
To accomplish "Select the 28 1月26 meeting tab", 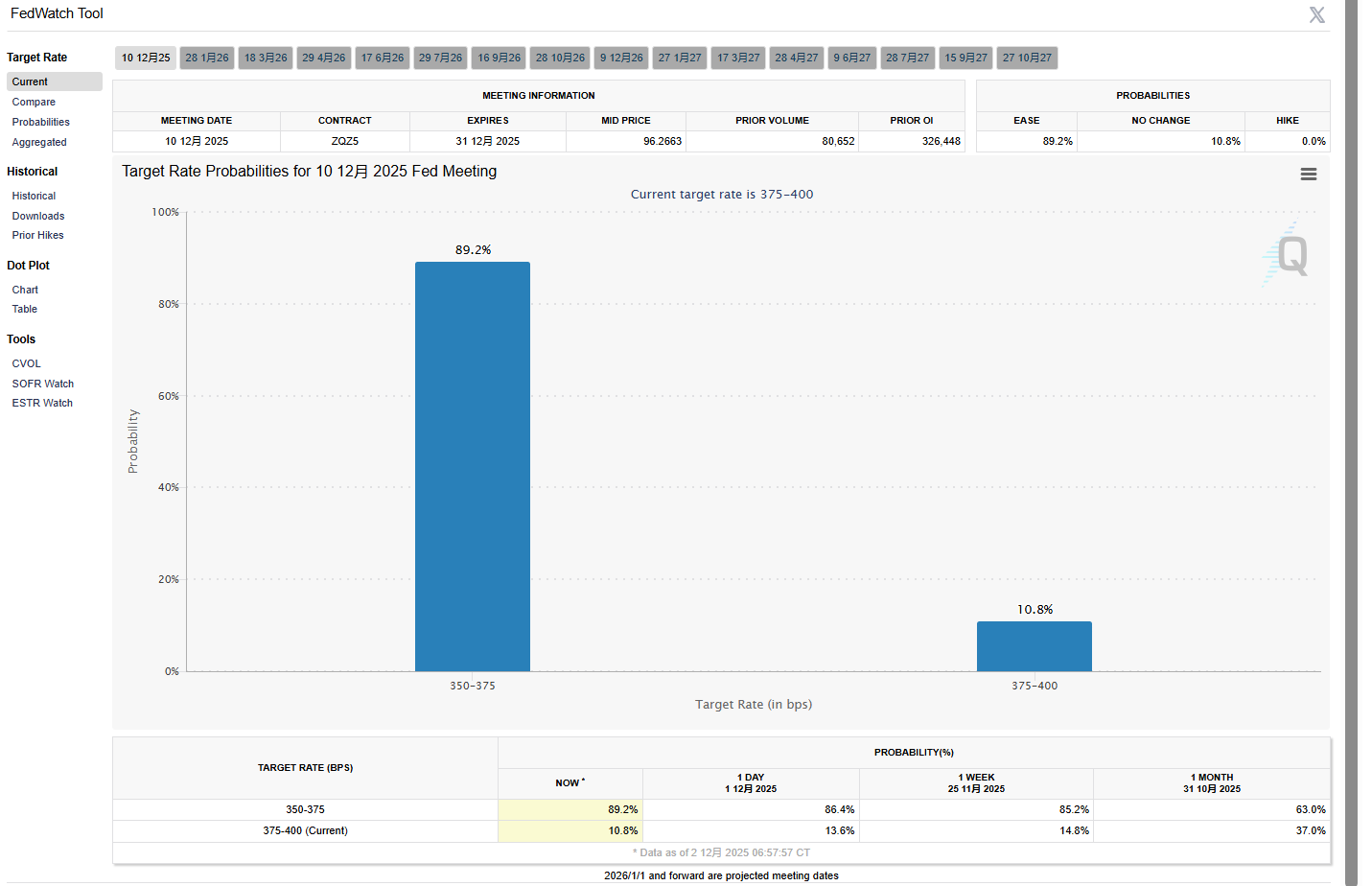I will [207, 58].
